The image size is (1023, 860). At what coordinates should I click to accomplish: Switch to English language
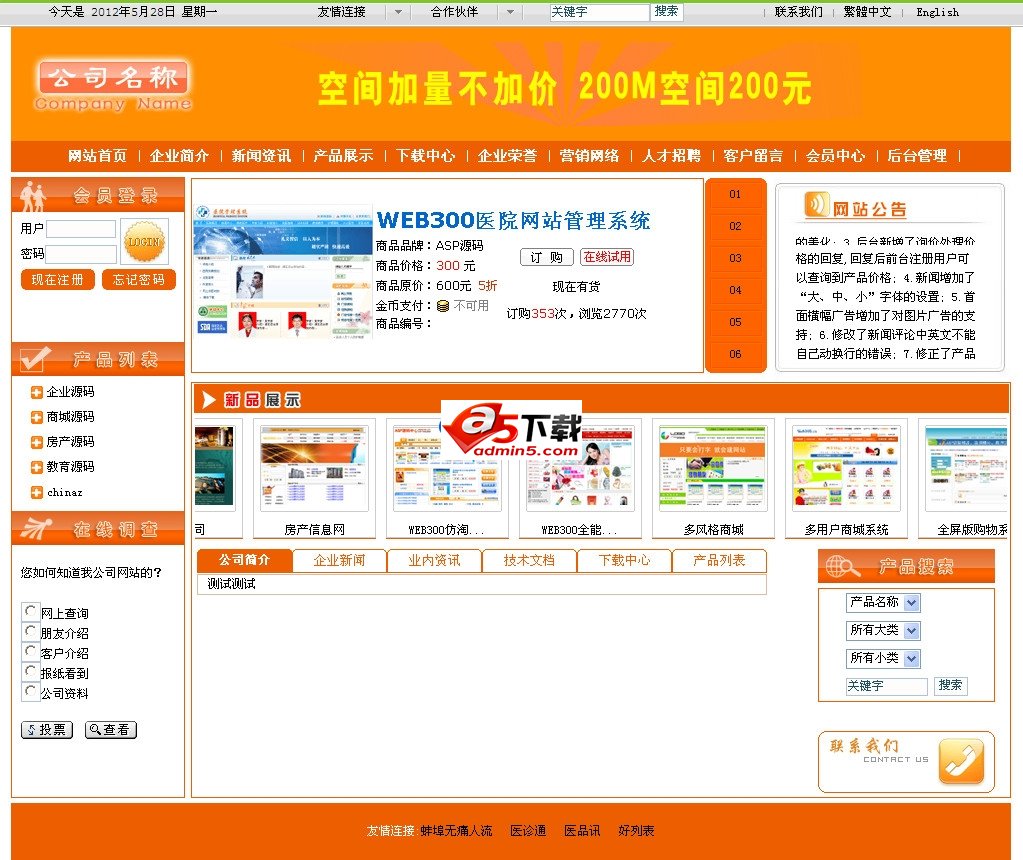938,12
